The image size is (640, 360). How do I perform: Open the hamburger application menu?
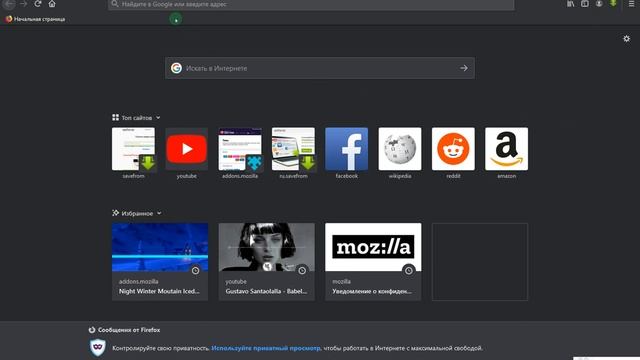click(631, 4)
